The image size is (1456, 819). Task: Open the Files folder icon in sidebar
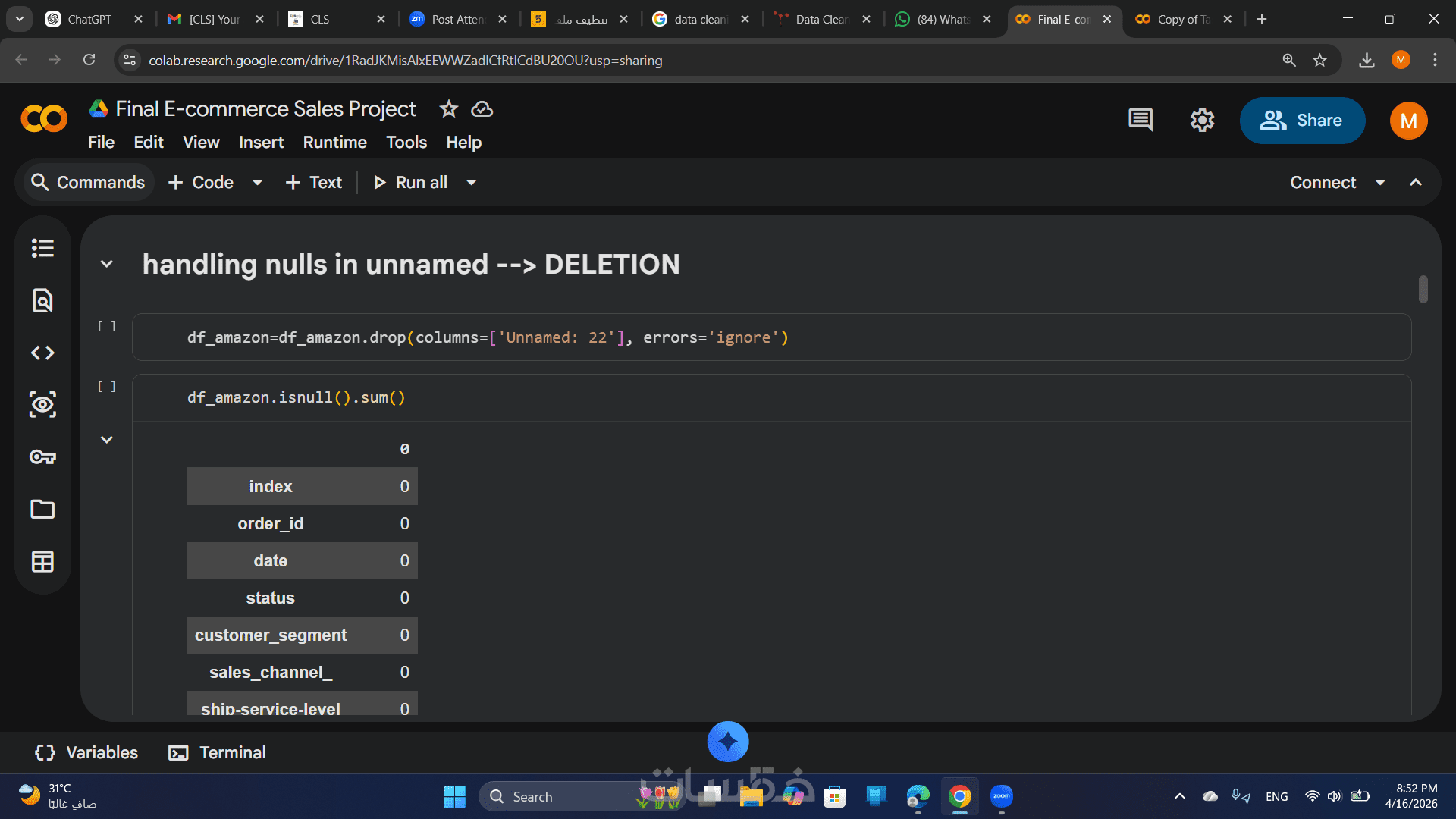42,509
